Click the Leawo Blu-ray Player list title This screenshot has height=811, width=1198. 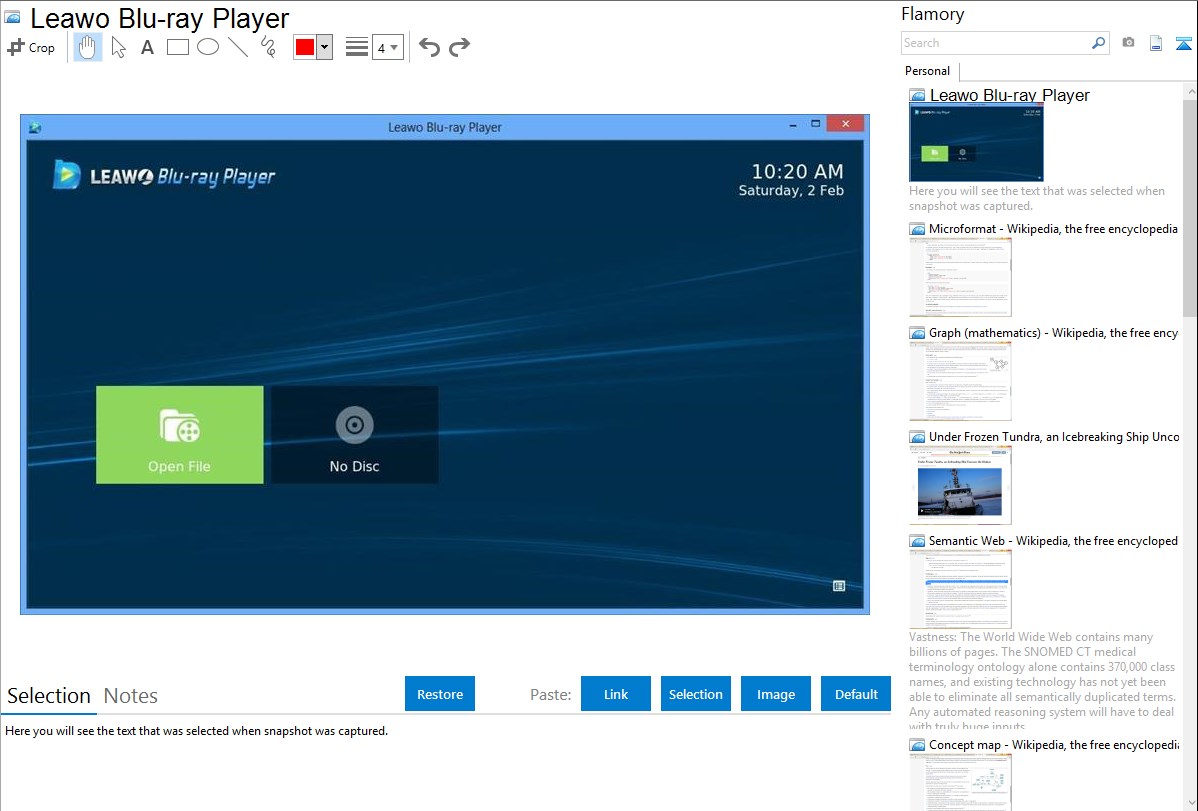[x=1009, y=95]
